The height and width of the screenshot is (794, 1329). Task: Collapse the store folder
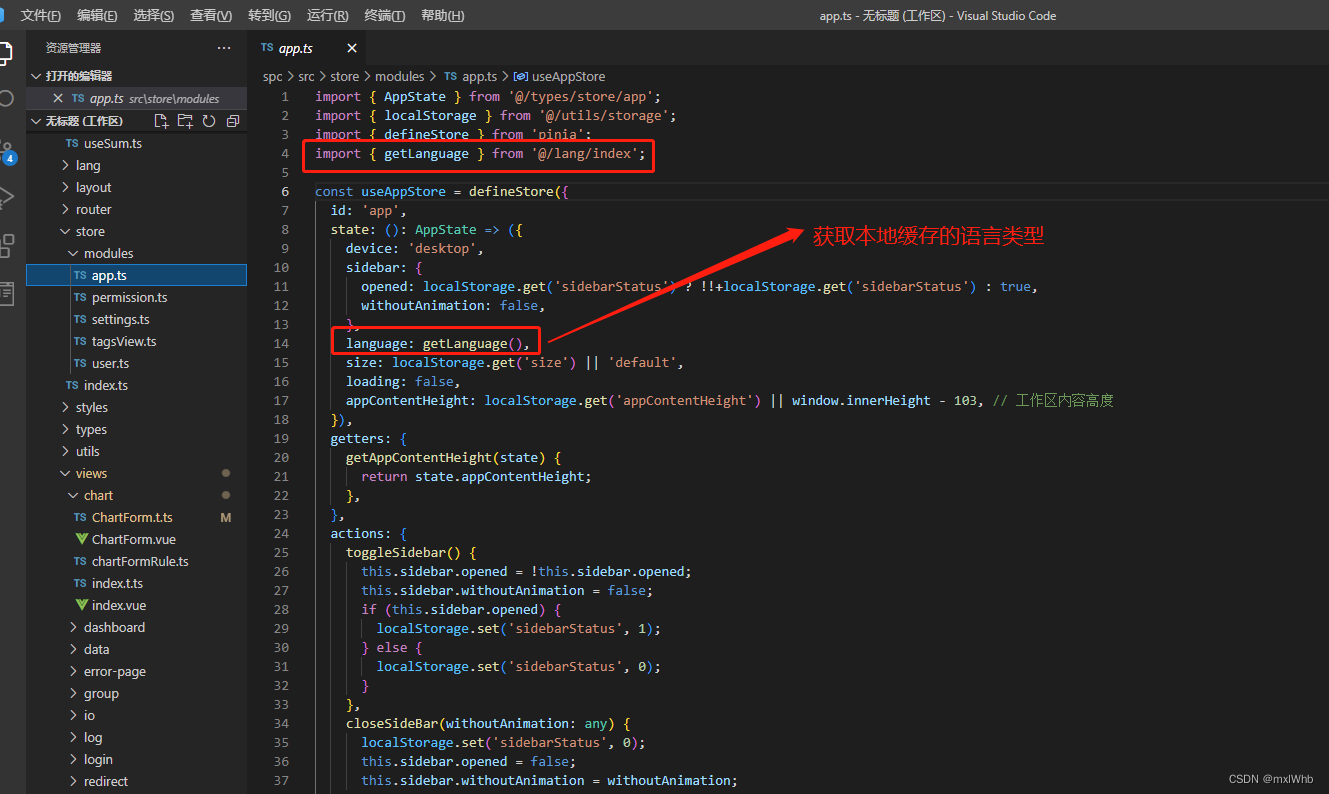(136, 231)
